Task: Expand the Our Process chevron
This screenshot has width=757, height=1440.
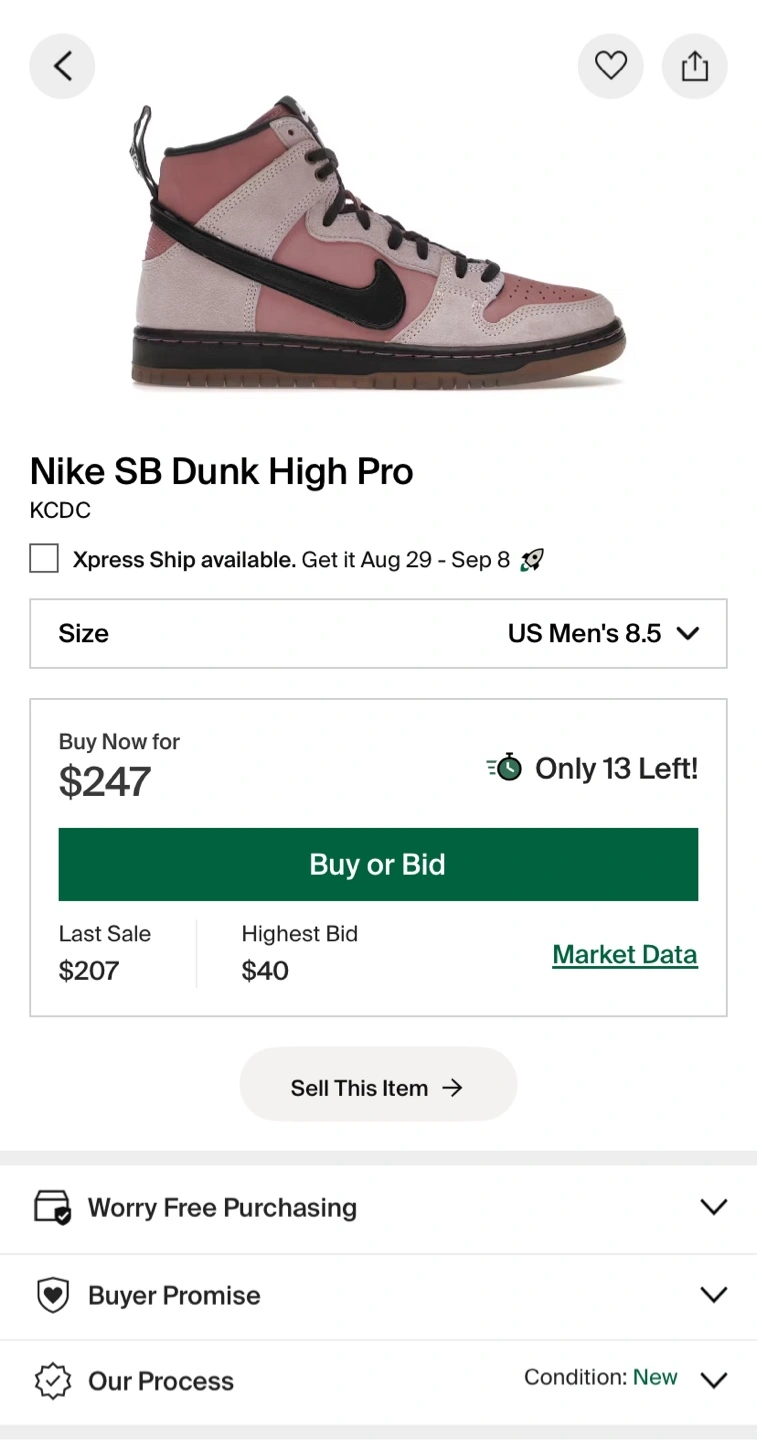Action: click(713, 1381)
